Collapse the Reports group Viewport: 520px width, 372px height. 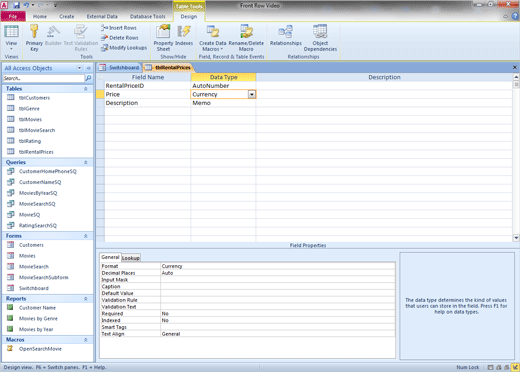(x=86, y=299)
